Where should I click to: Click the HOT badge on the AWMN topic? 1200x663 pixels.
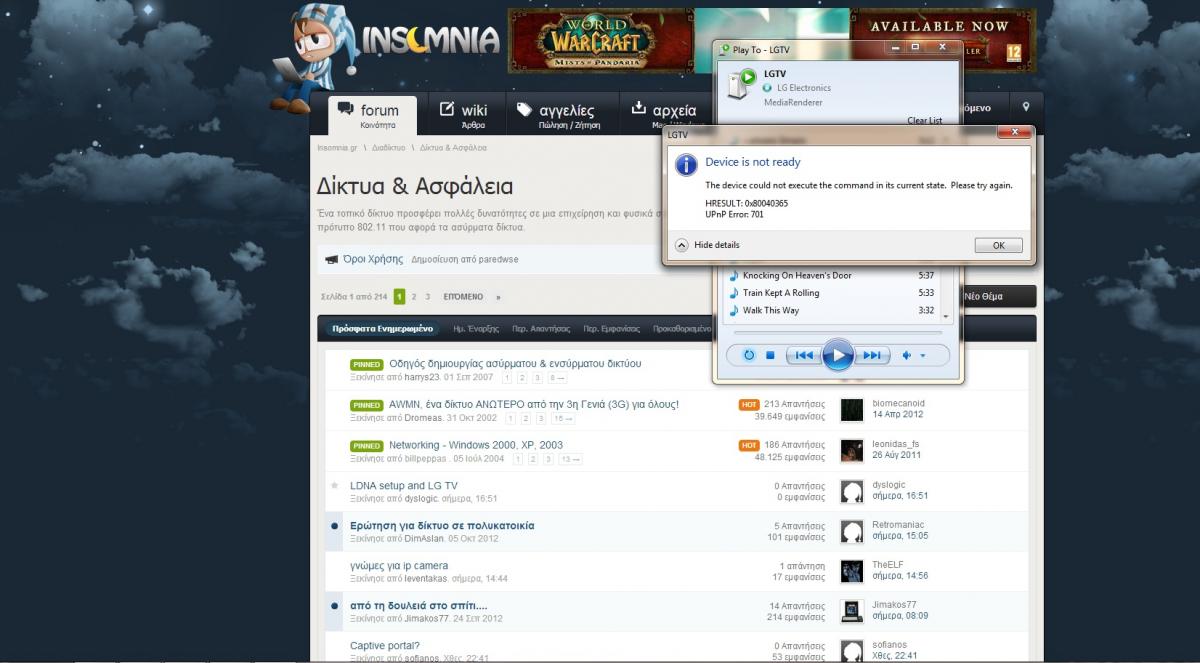coord(749,404)
